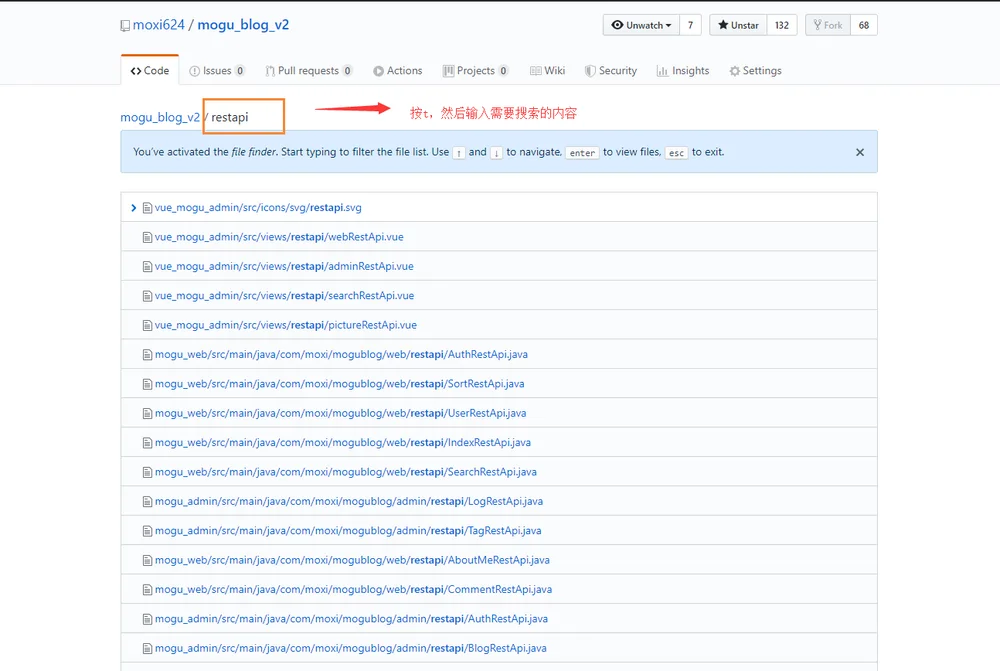Click the chevron on the restapi.svg row

(133, 208)
